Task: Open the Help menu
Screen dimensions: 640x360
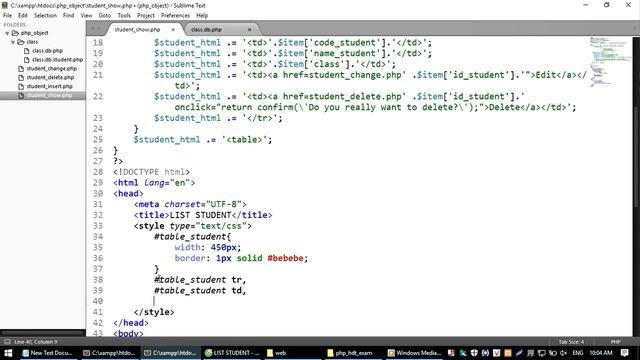Action: pyautogui.click(x=202, y=16)
